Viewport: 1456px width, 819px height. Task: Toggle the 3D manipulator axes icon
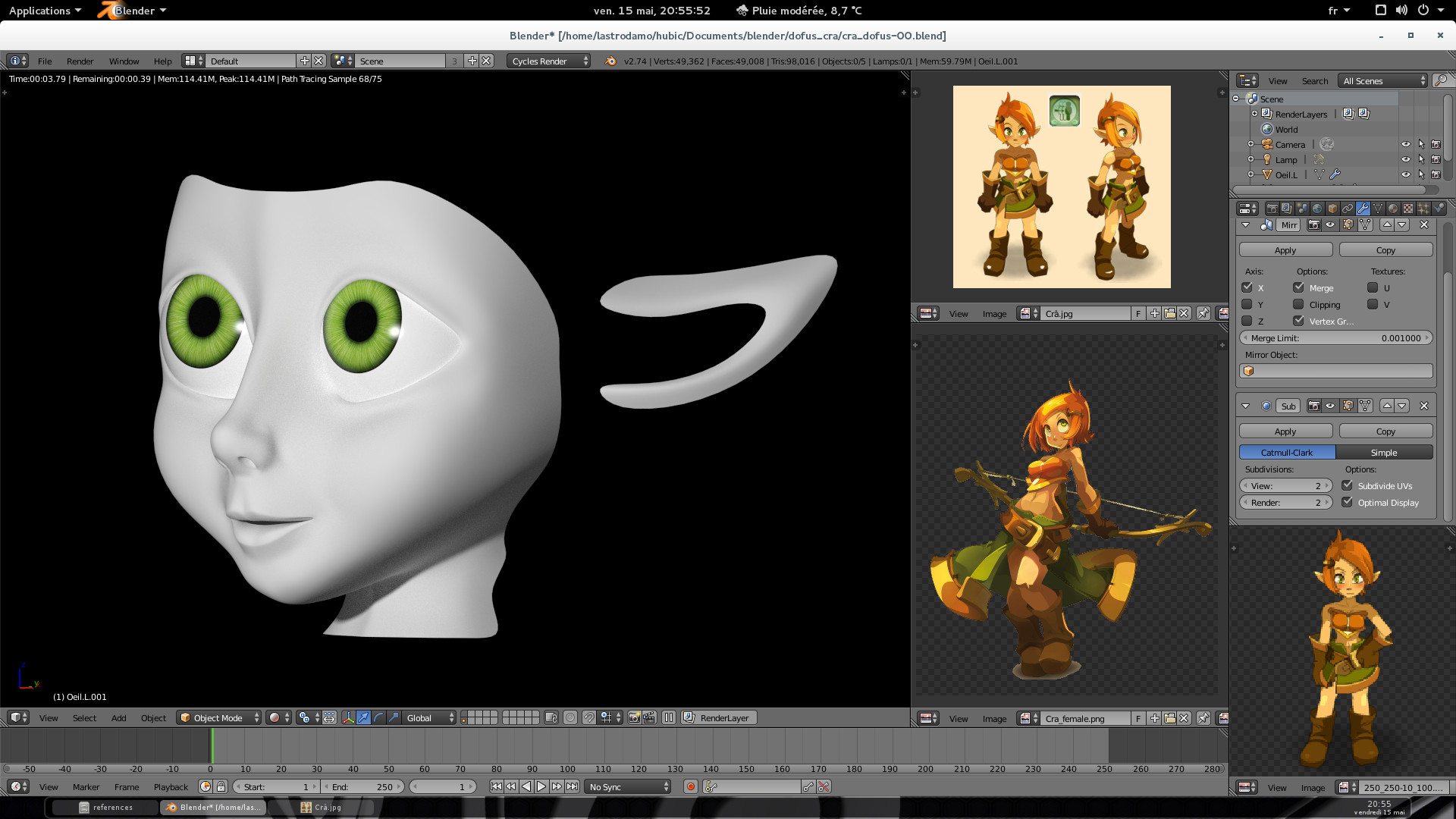coord(348,717)
